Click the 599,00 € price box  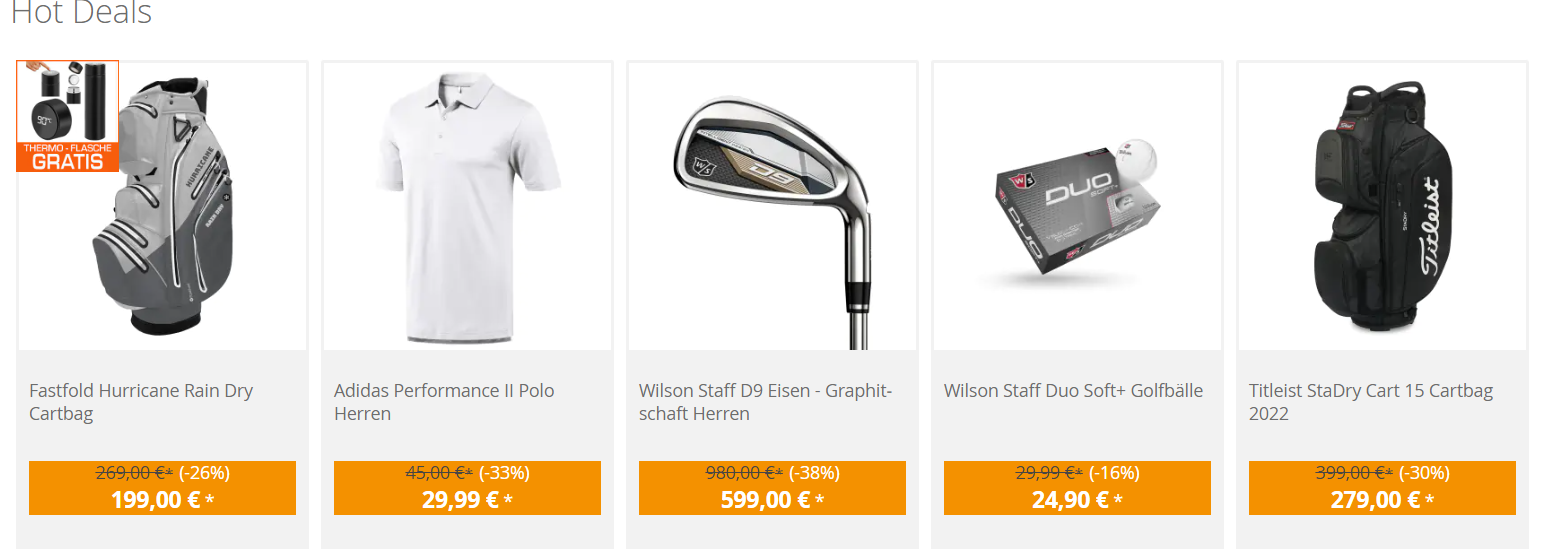[772, 488]
